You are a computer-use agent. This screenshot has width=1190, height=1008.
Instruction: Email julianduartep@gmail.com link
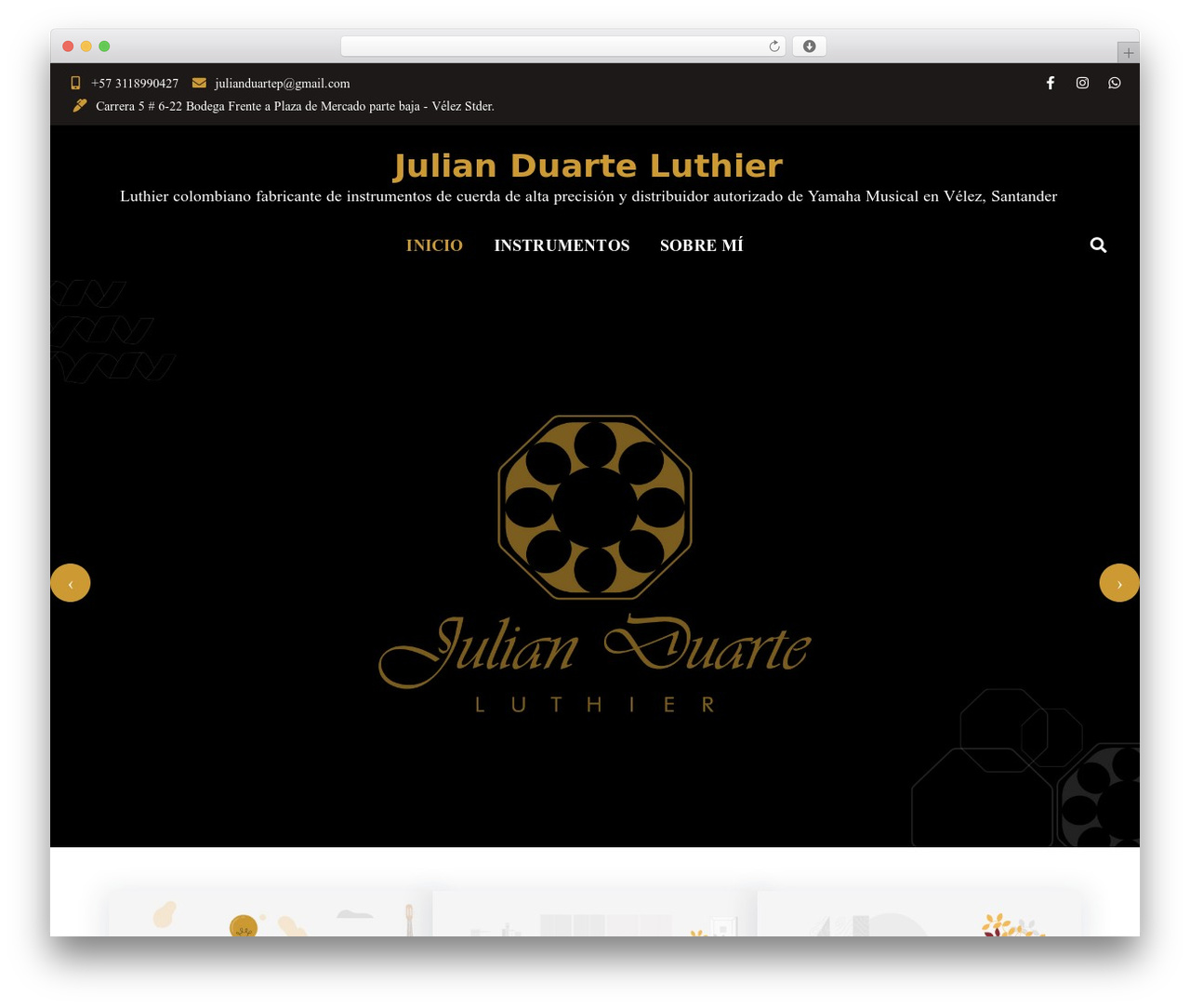282,84
